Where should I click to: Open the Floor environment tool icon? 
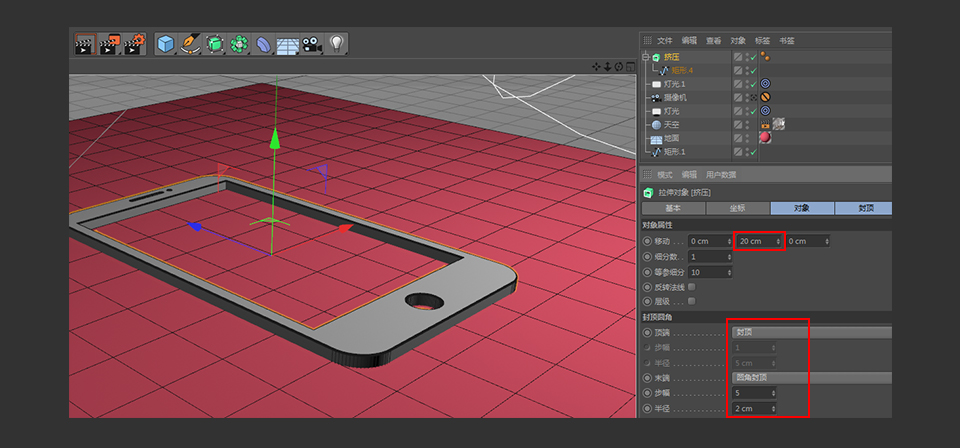[x=288, y=45]
